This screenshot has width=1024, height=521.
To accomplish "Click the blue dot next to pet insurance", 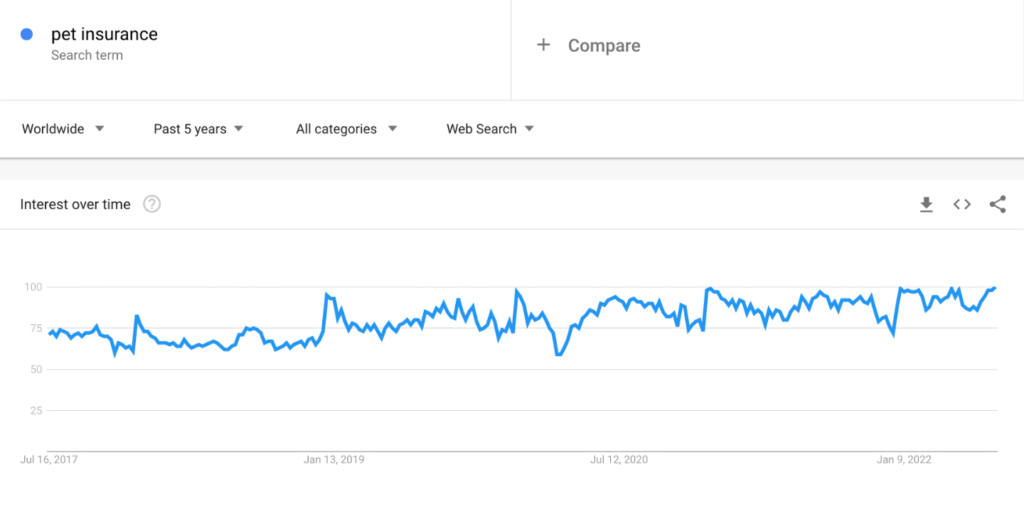I will point(27,35).
